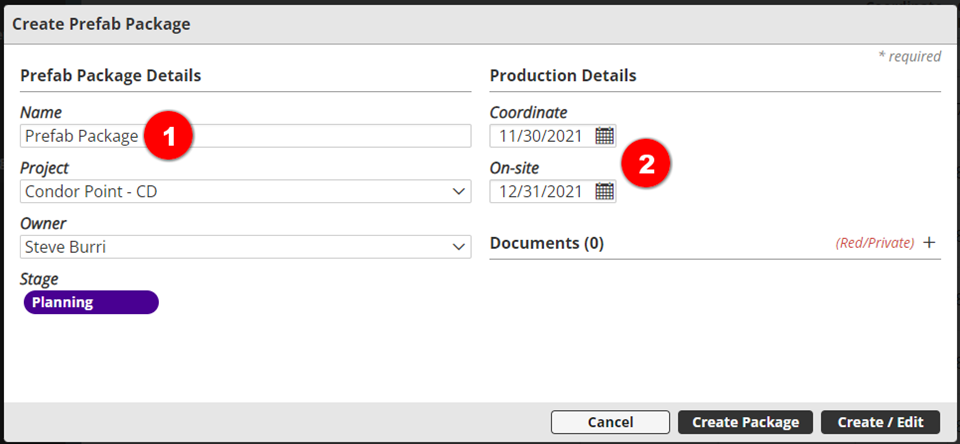Click the On-site date 12/31/2021 field
The image size is (960, 444).
(x=541, y=191)
